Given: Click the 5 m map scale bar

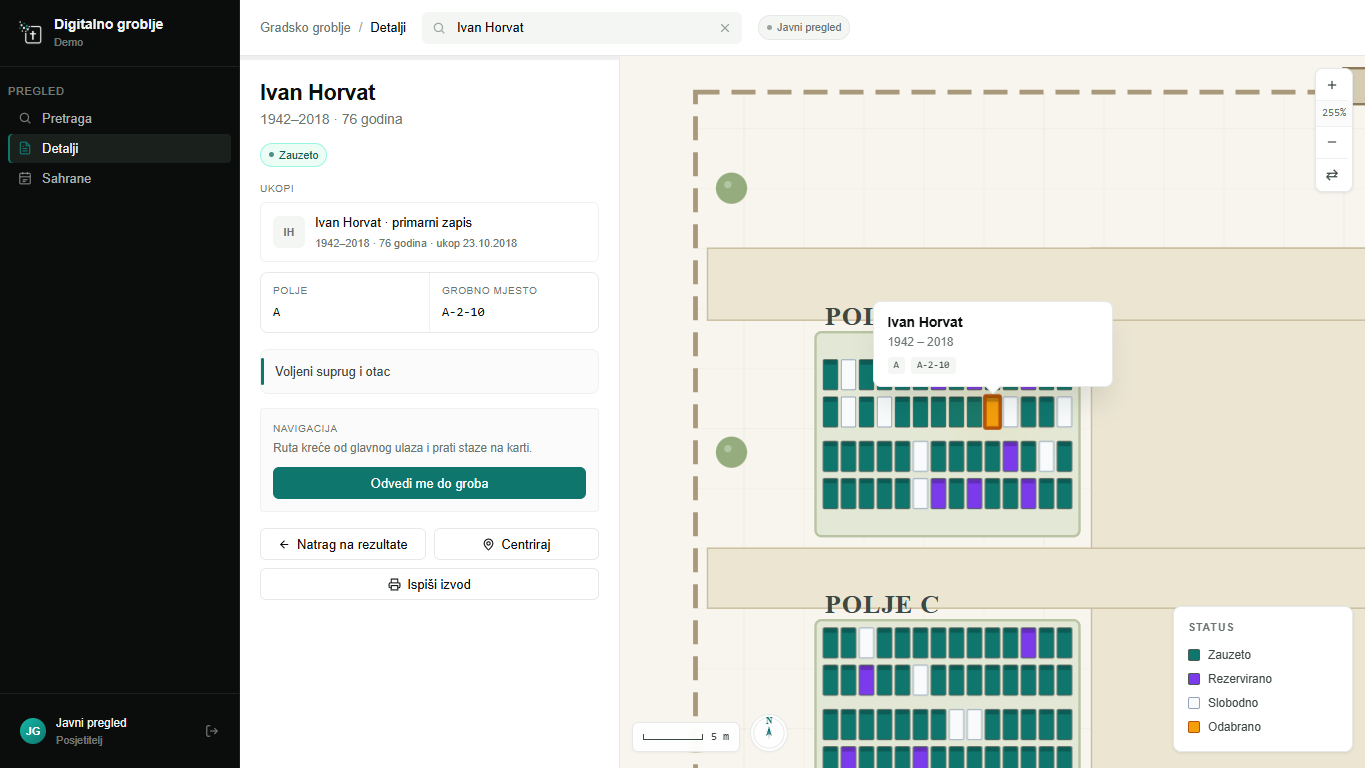Looking at the screenshot, I should (686, 737).
